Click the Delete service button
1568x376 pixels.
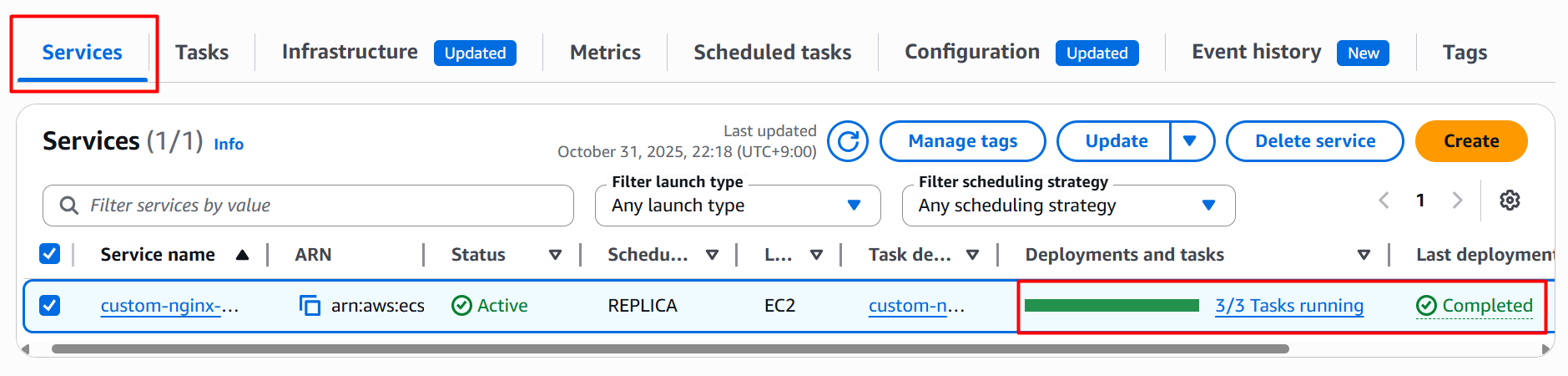[x=1314, y=141]
